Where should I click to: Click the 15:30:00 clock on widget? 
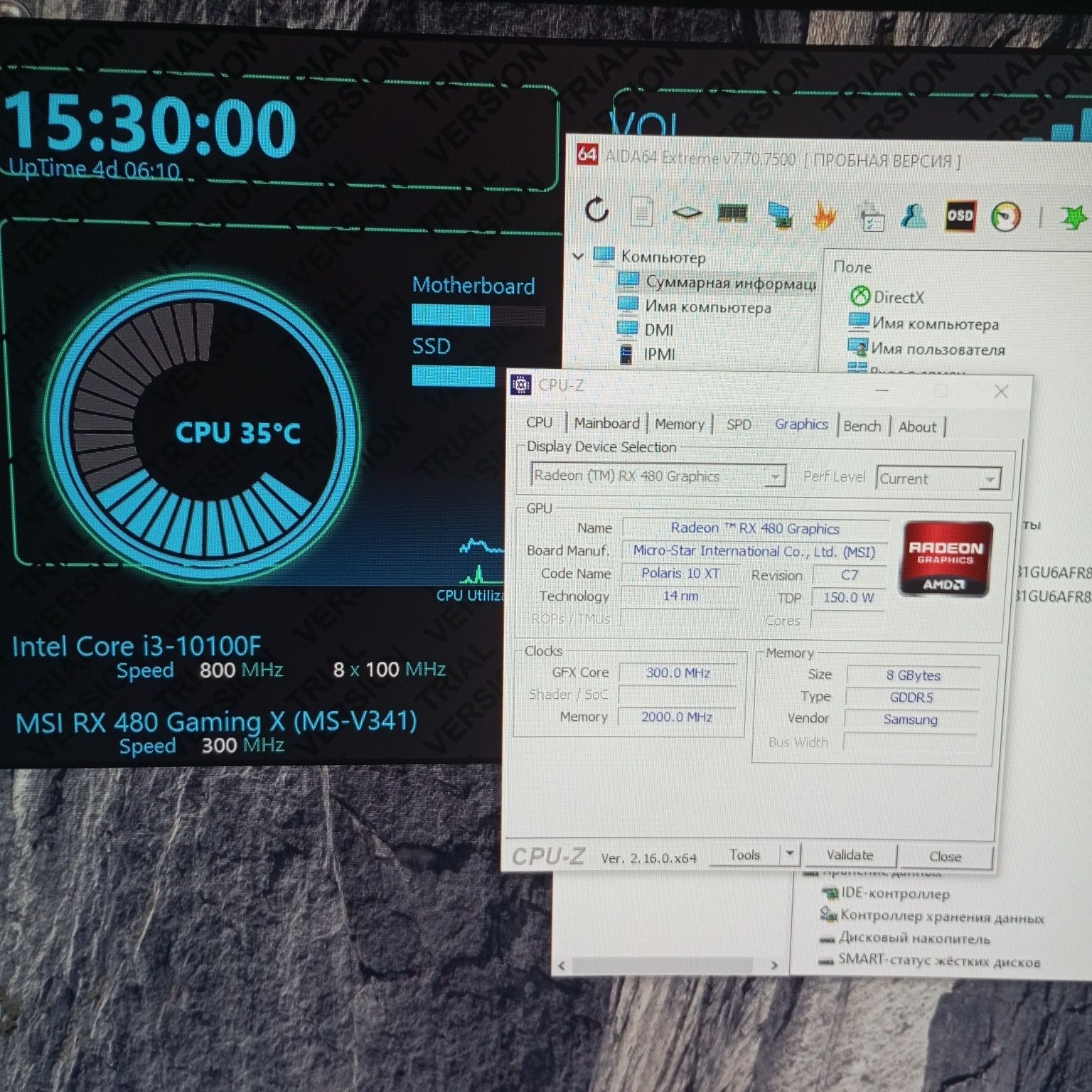point(149,127)
